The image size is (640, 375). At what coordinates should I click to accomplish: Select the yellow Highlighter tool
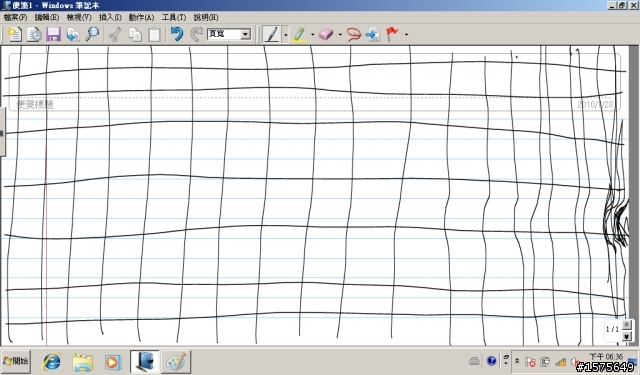point(300,34)
